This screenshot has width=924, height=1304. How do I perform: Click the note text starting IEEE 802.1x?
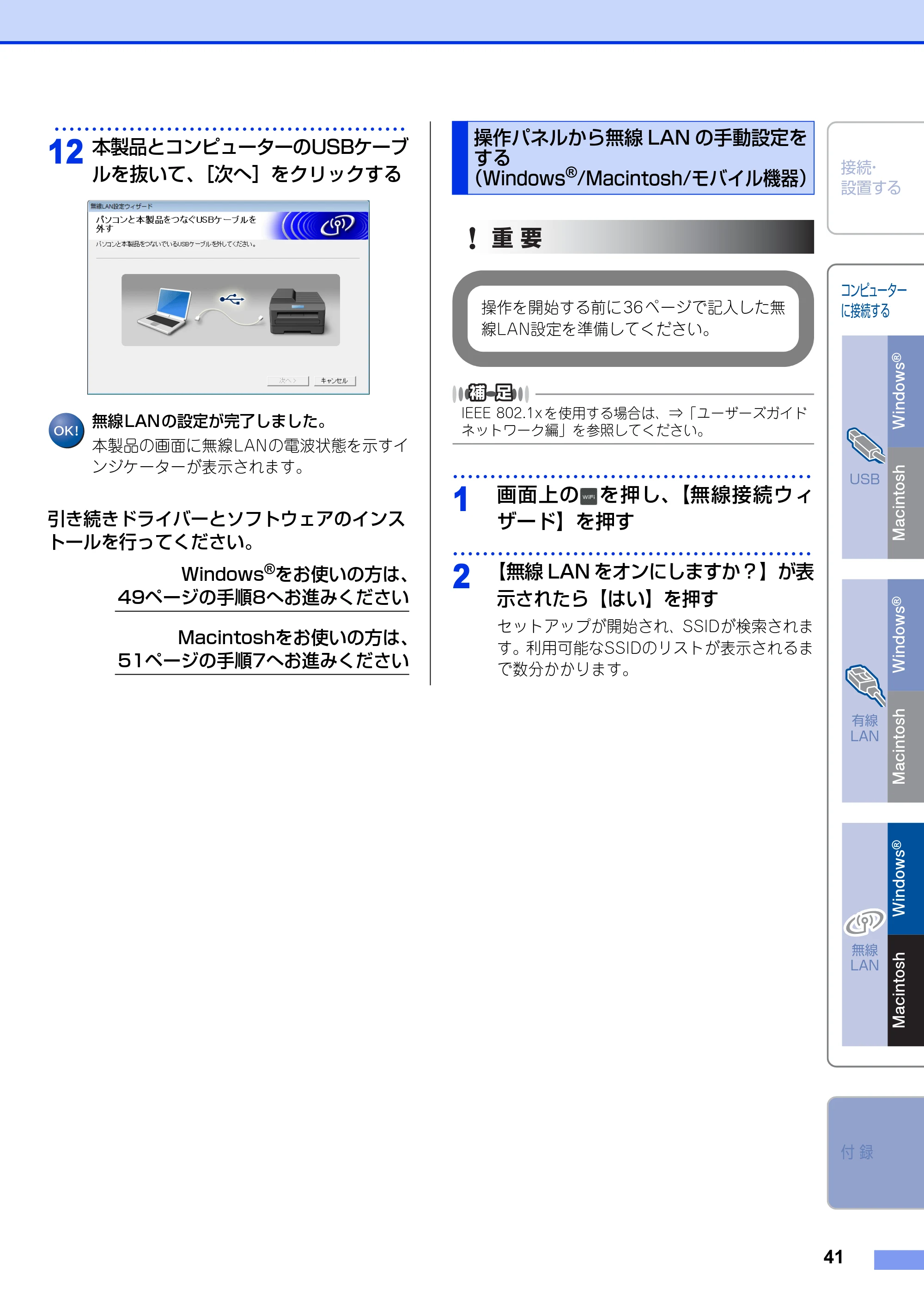pos(634,421)
